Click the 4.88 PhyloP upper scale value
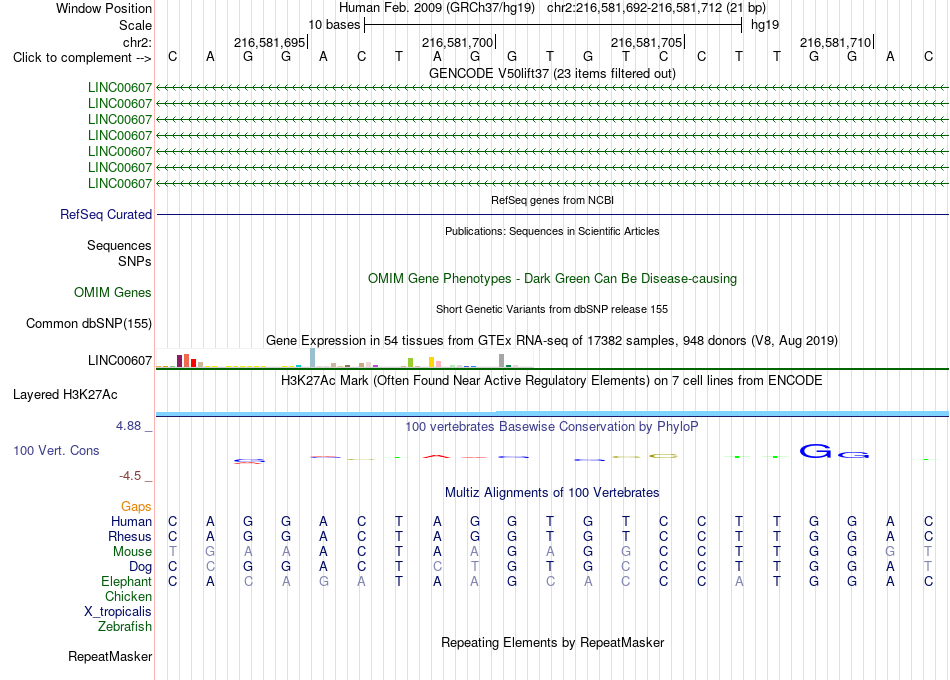 point(128,426)
